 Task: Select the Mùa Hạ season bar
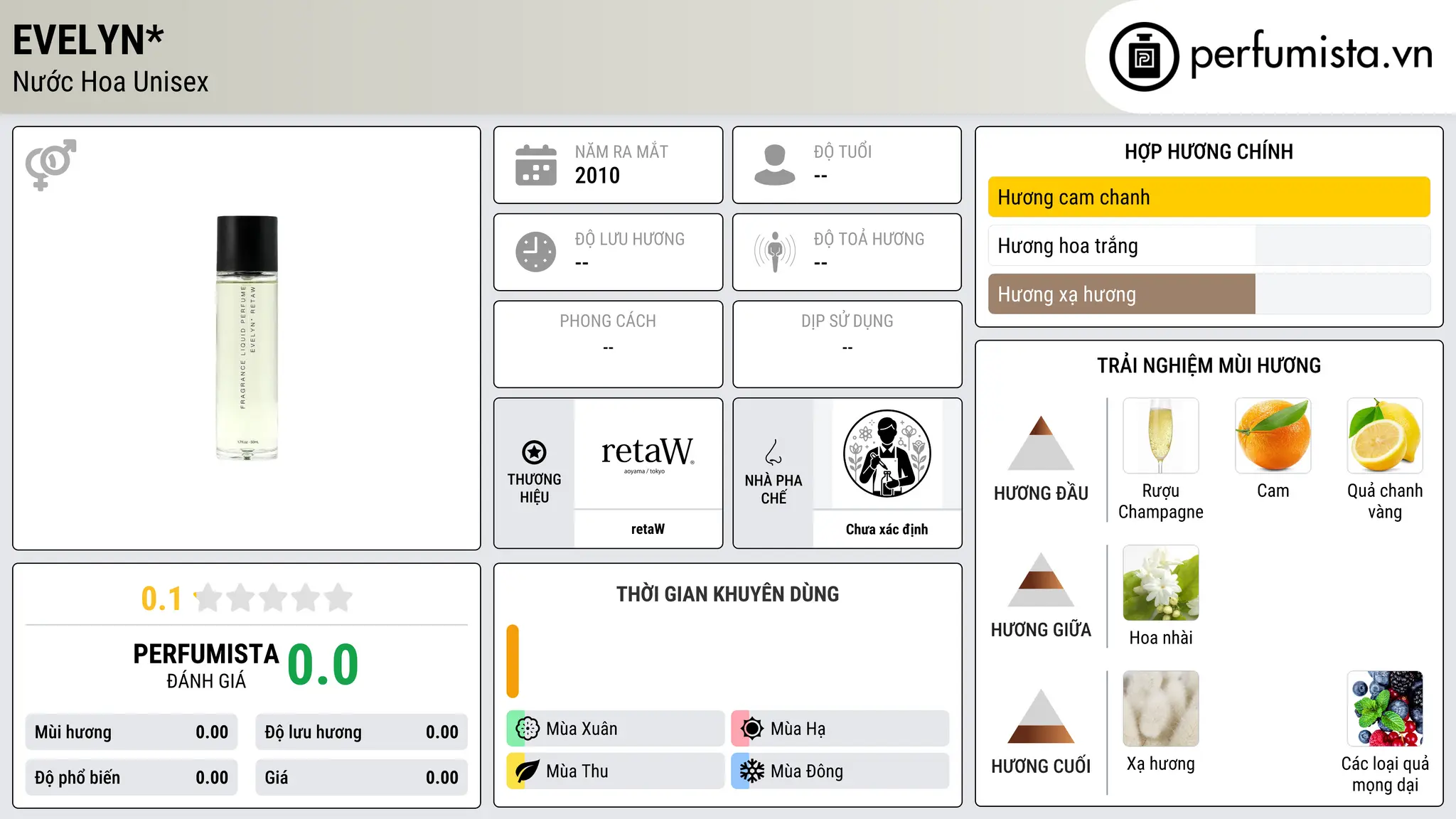click(840, 729)
